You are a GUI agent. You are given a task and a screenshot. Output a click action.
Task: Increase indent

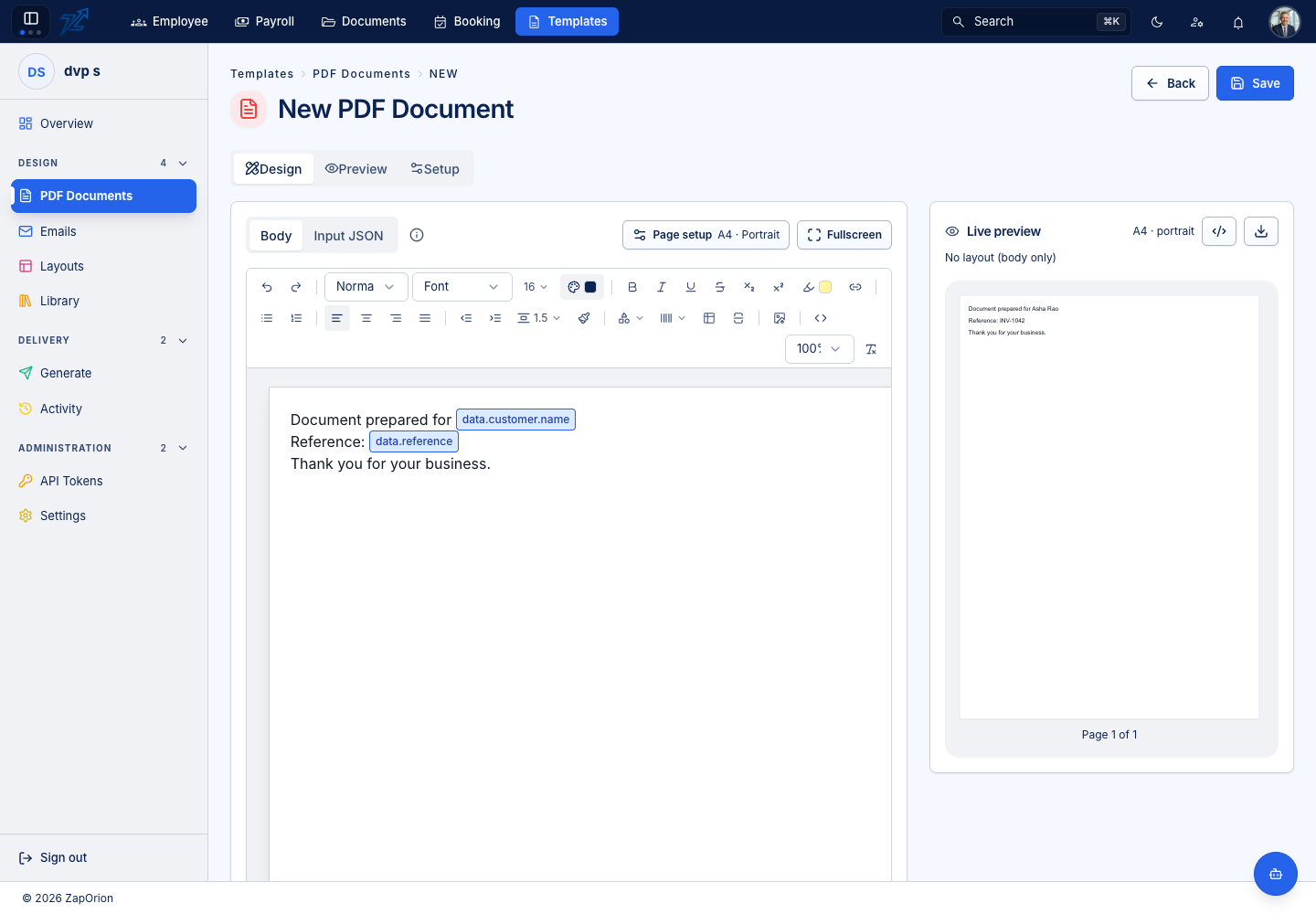(495, 318)
